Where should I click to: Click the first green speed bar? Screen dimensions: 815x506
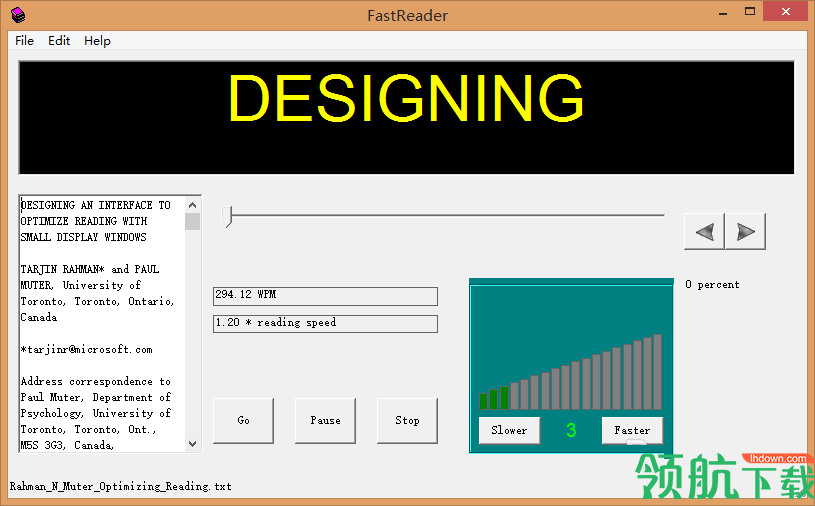coord(483,401)
